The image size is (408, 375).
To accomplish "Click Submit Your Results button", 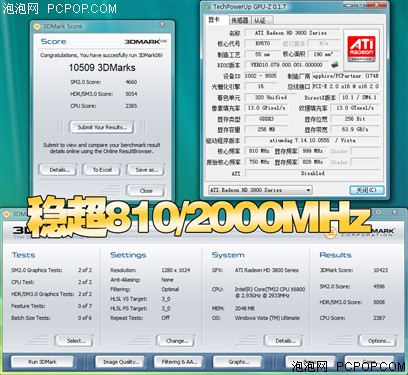I will (102, 127).
